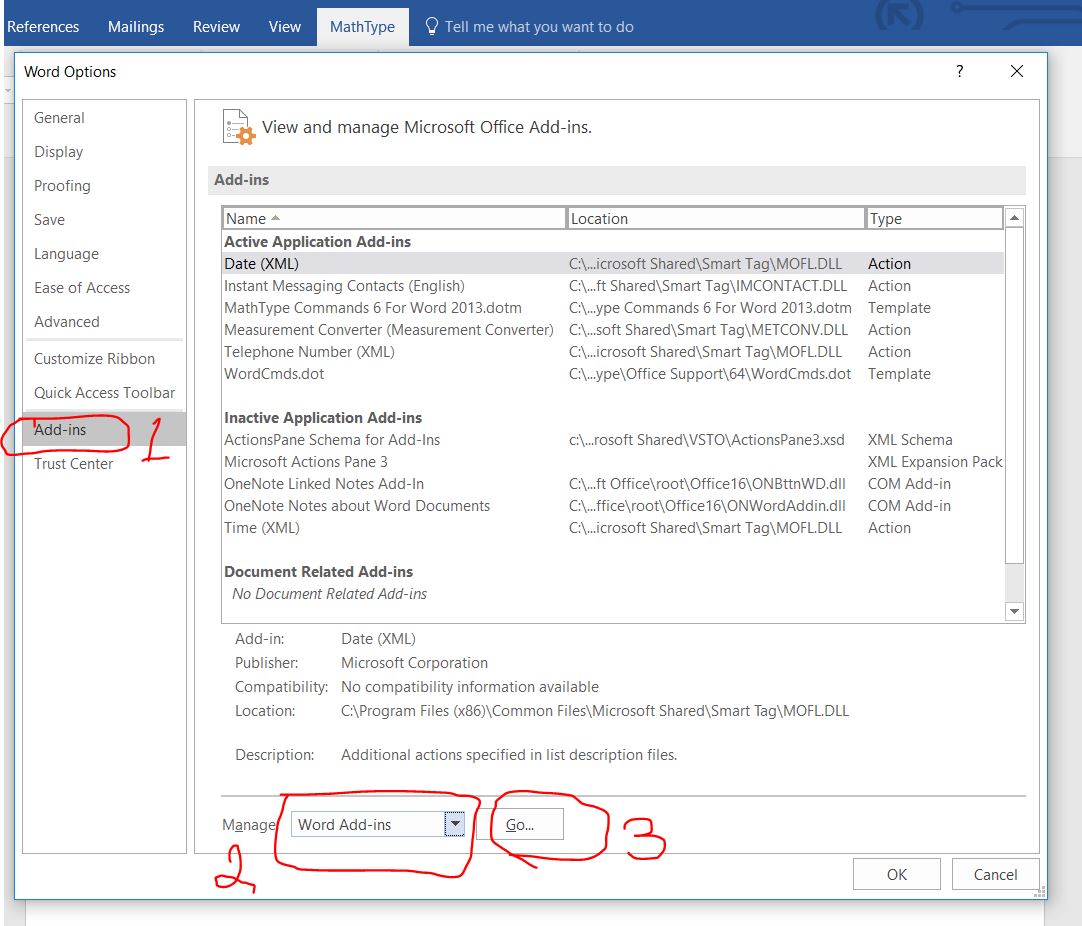
Task: Select the Time (XML) add-in row
Action: point(613,528)
